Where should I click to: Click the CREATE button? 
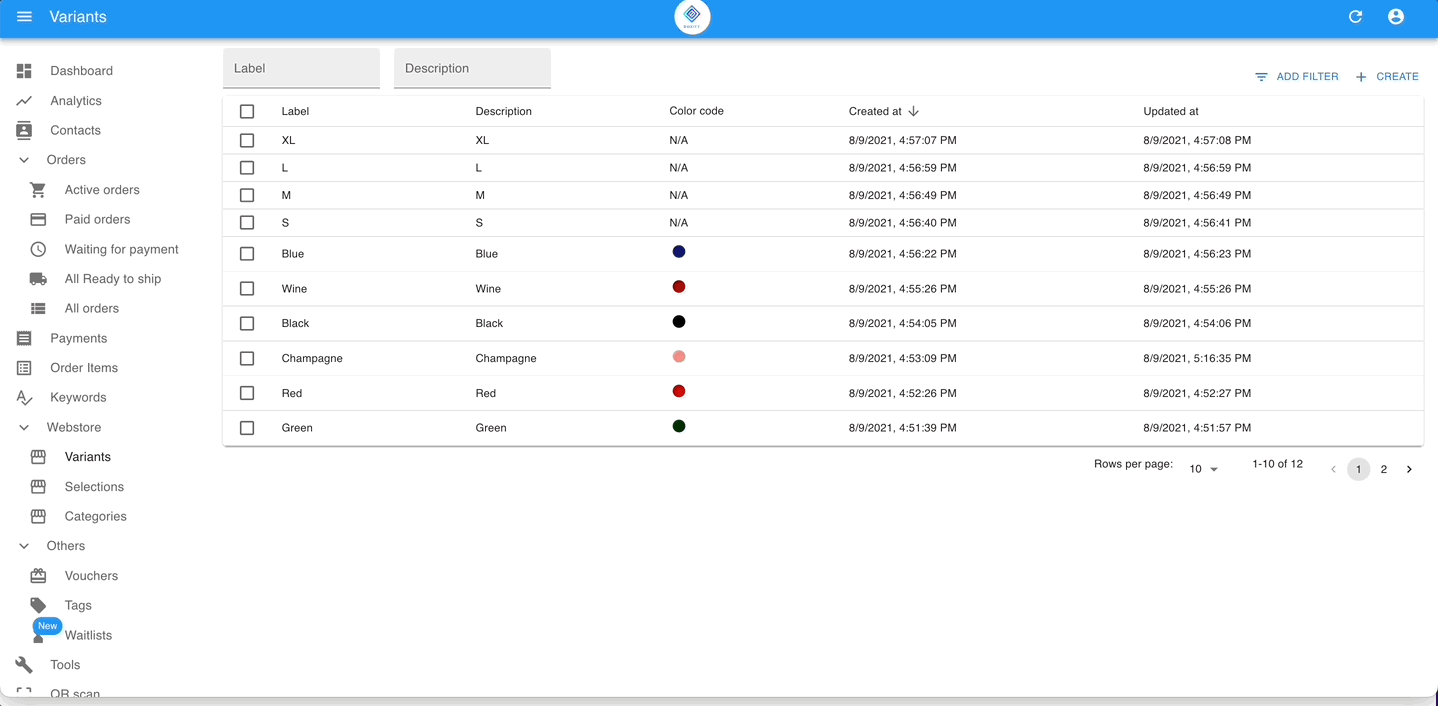click(x=1387, y=77)
